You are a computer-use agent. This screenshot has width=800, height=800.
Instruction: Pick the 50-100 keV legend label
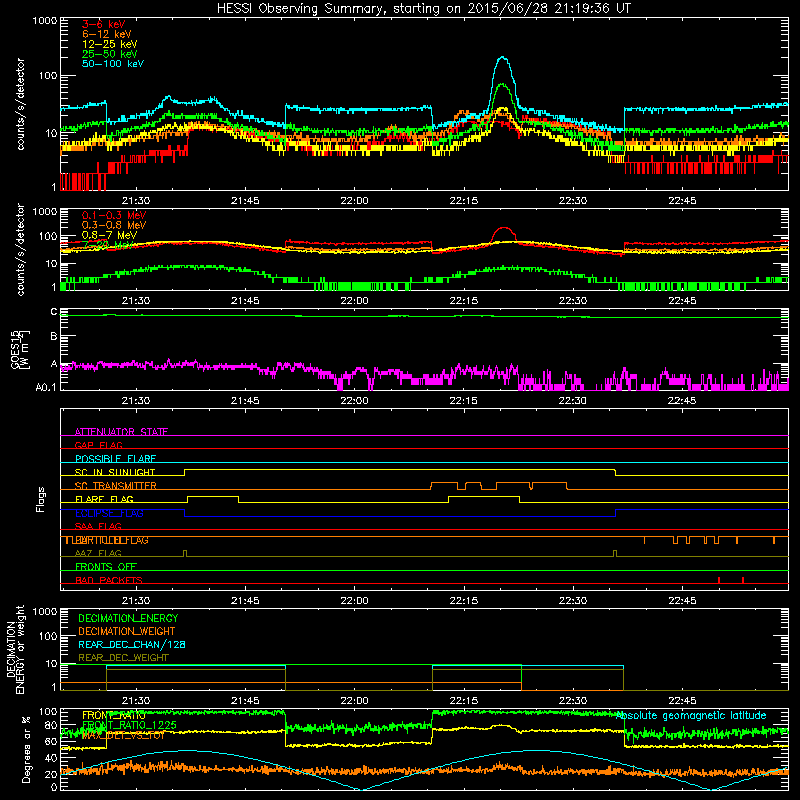pyautogui.click(x=113, y=64)
